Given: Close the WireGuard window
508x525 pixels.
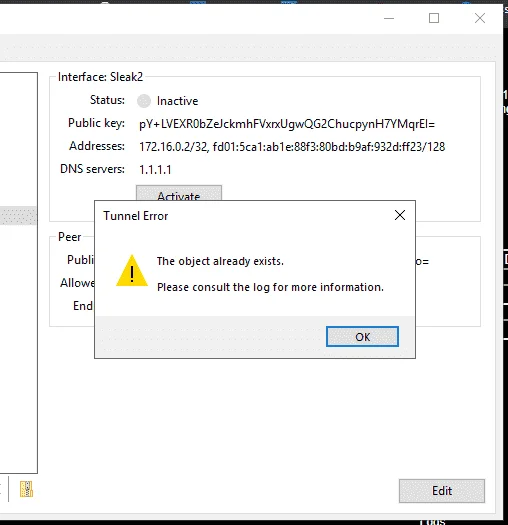Looking at the screenshot, I should [x=480, y=18].
